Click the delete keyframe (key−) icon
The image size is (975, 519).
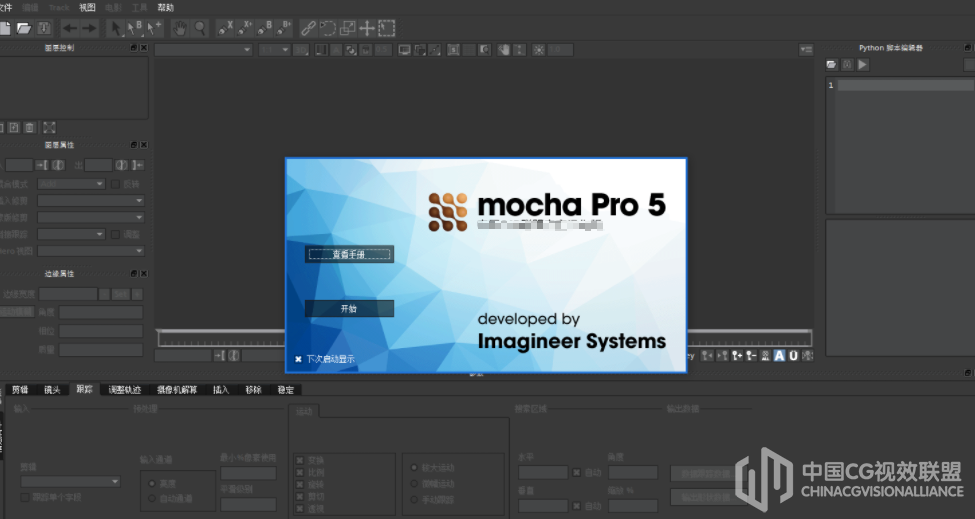click(751, 356)
